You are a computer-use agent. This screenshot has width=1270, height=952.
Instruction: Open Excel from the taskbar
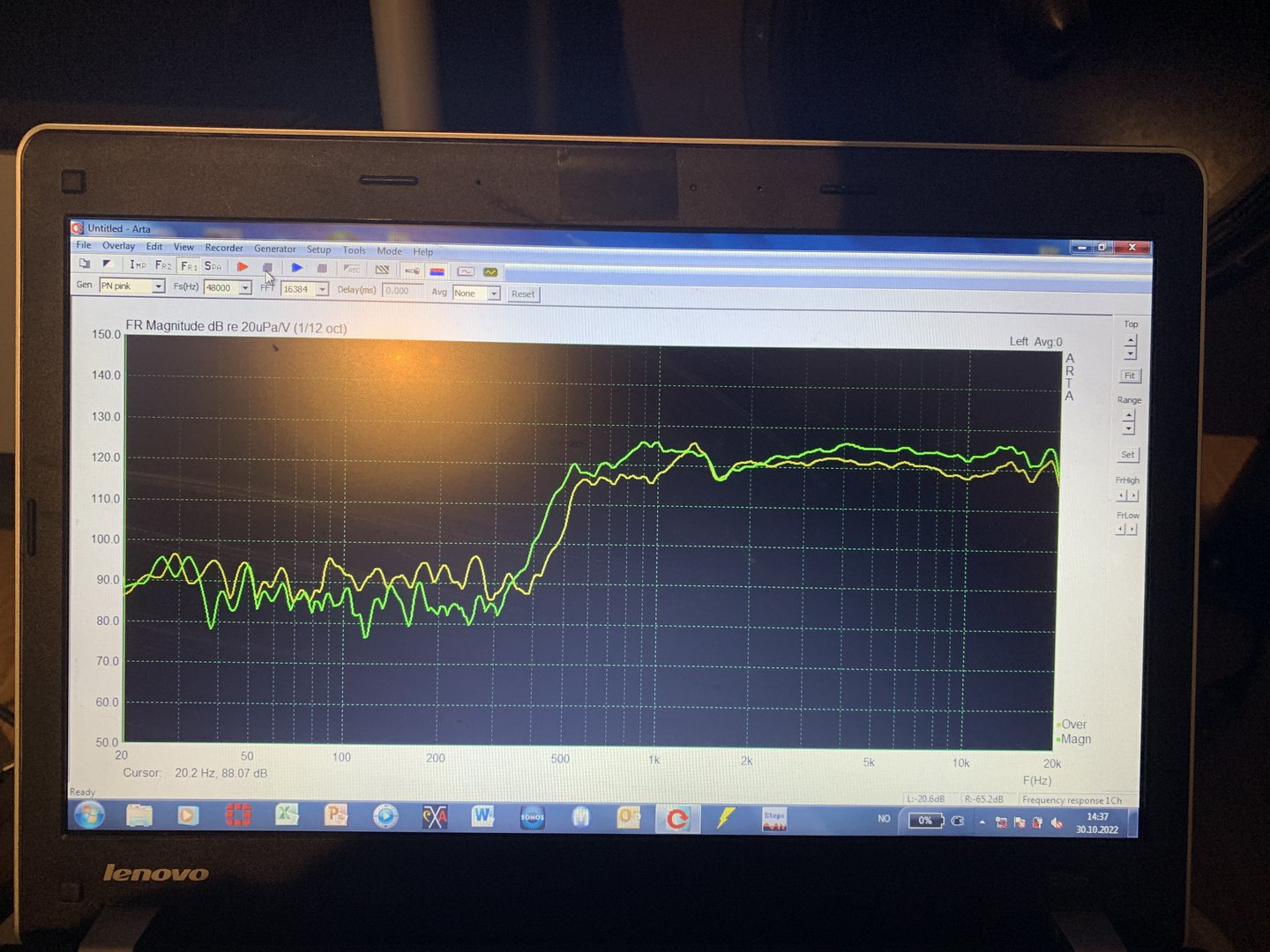287,816
